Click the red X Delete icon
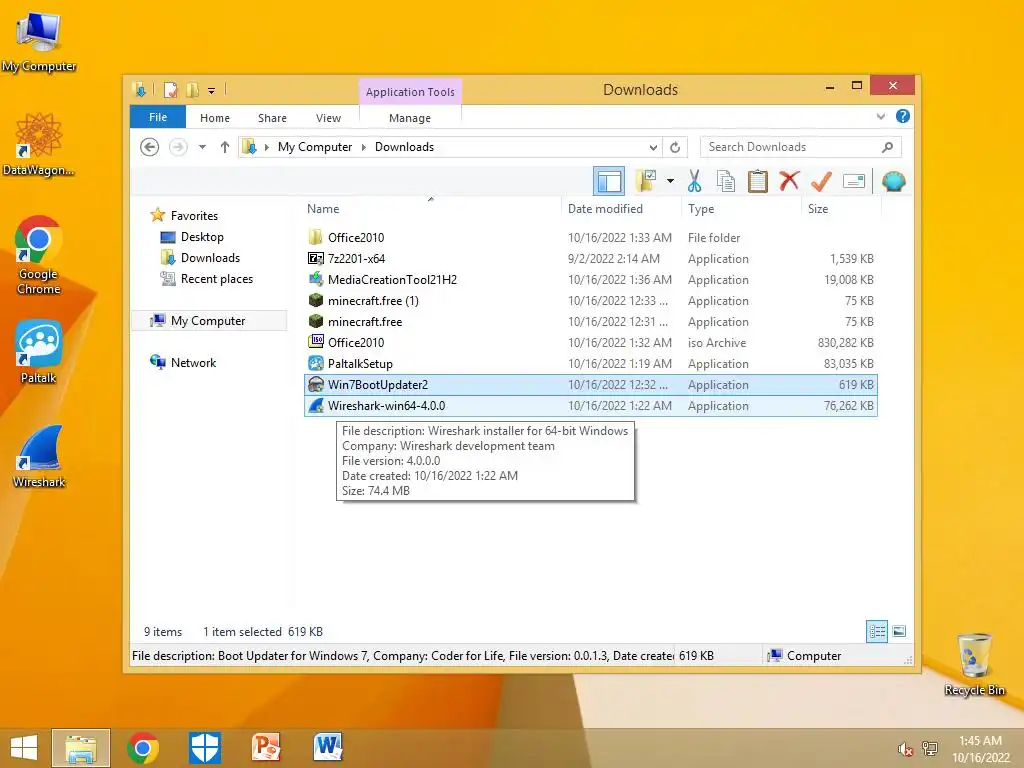1024x768 pixels. [789, 181]
